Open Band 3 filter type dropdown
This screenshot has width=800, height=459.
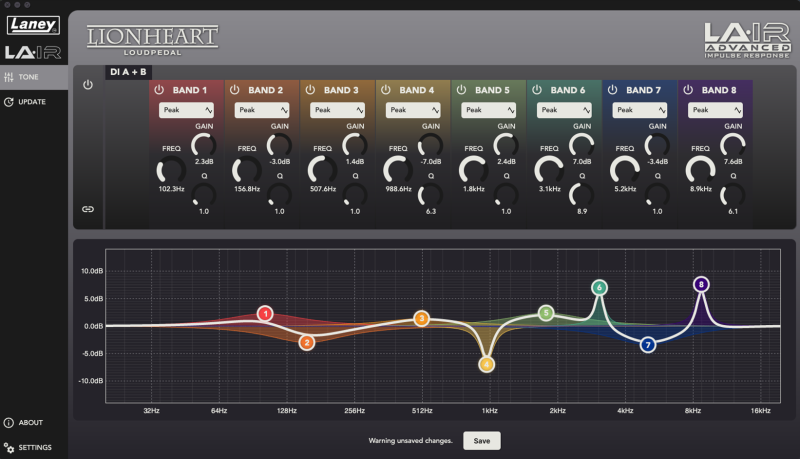pyautogui.click(x=337, y=110)
